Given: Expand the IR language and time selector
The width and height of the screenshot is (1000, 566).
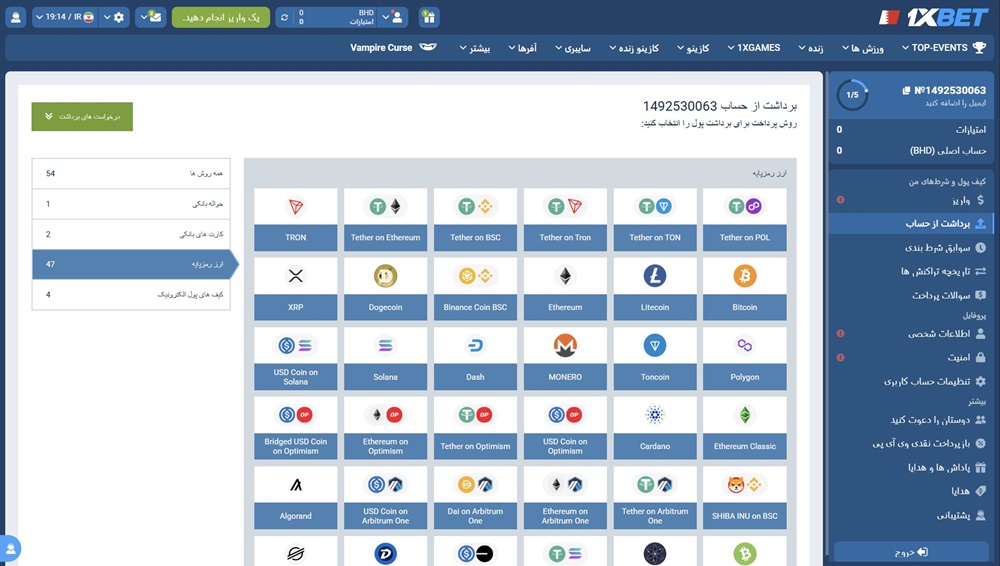Looking at the screenshot, I should coord(66,17).
